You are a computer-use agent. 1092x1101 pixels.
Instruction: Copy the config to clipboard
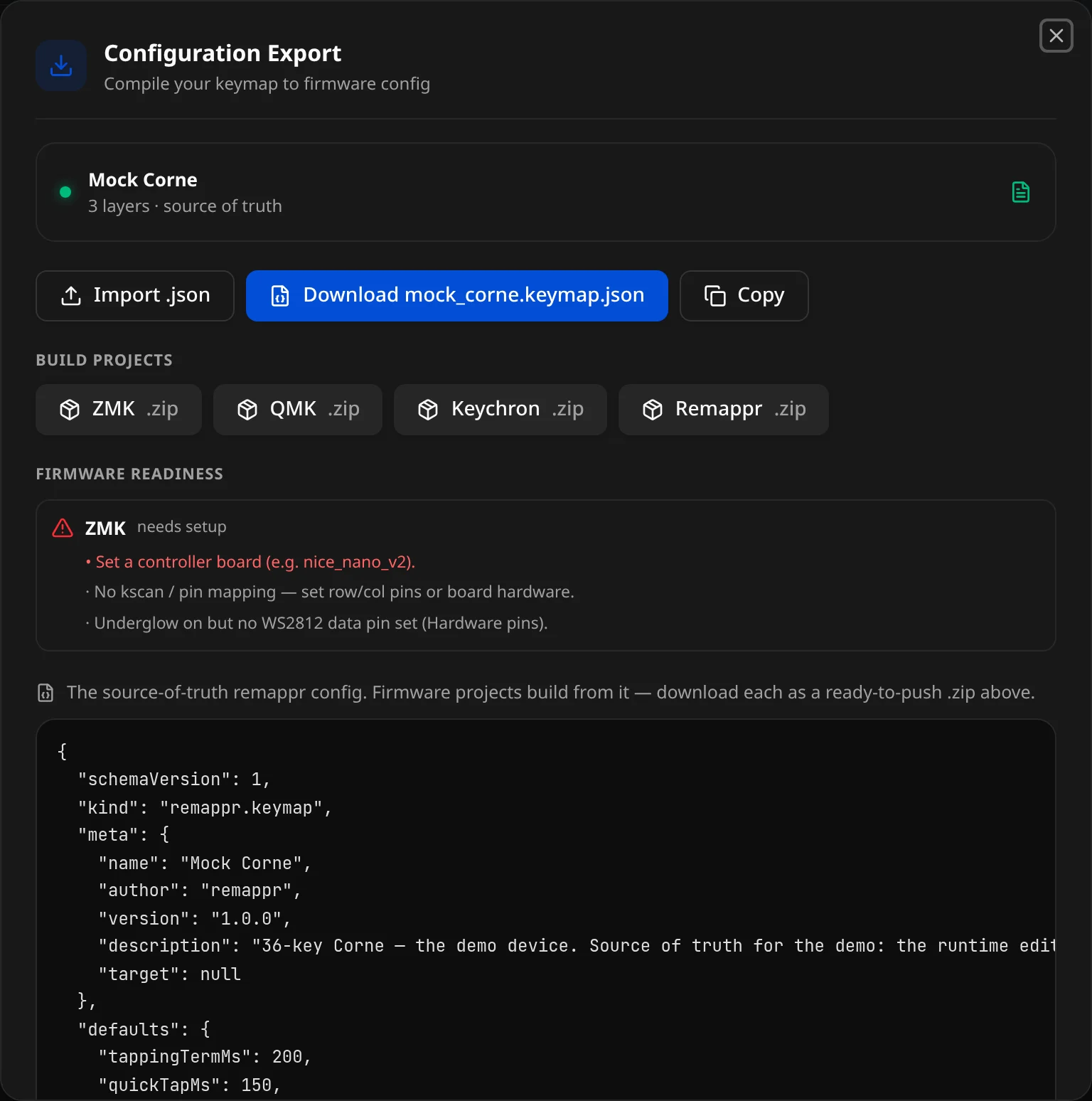point(744,296)
